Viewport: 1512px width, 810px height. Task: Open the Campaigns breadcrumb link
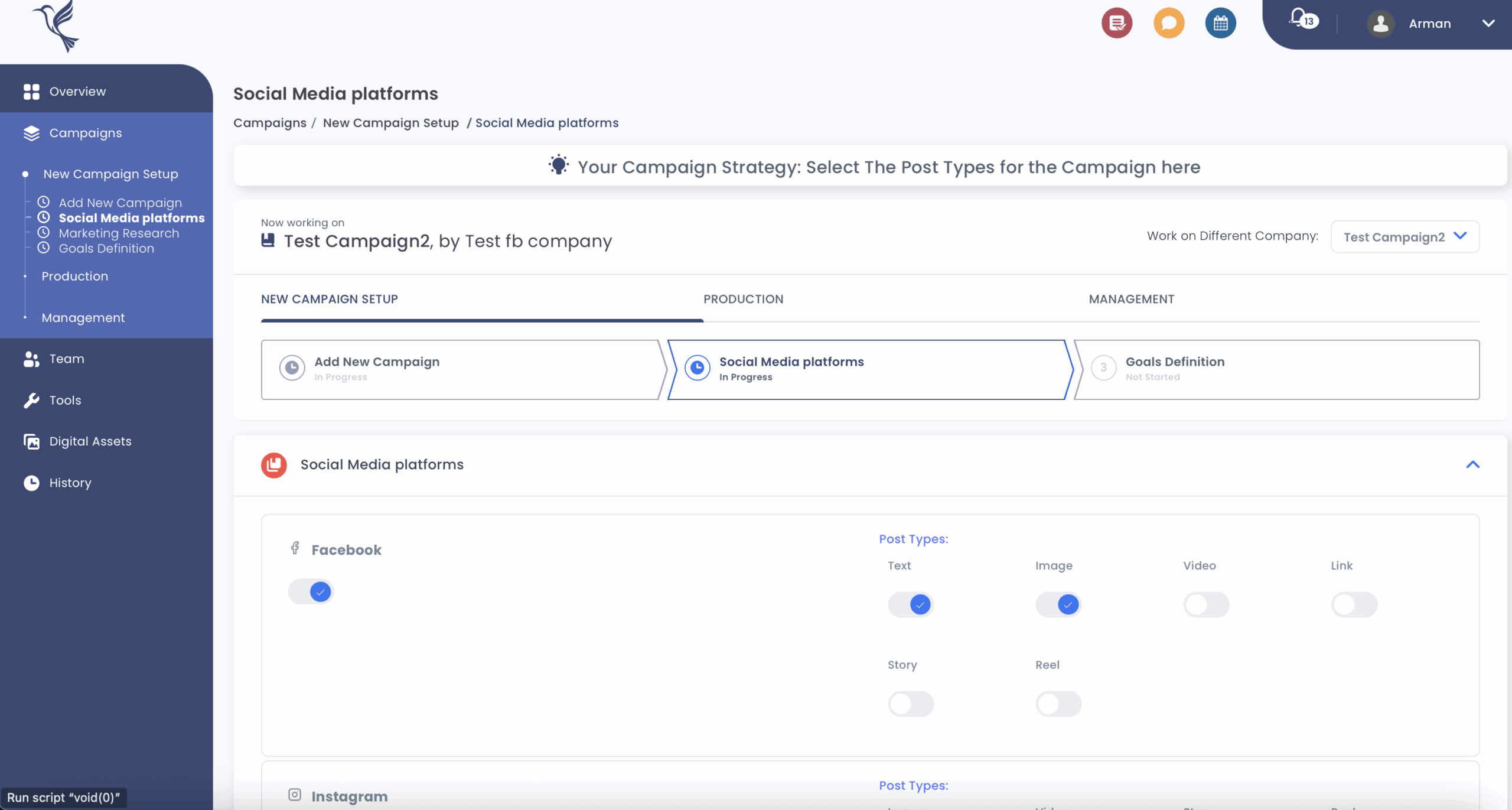(x=270, y=122)
